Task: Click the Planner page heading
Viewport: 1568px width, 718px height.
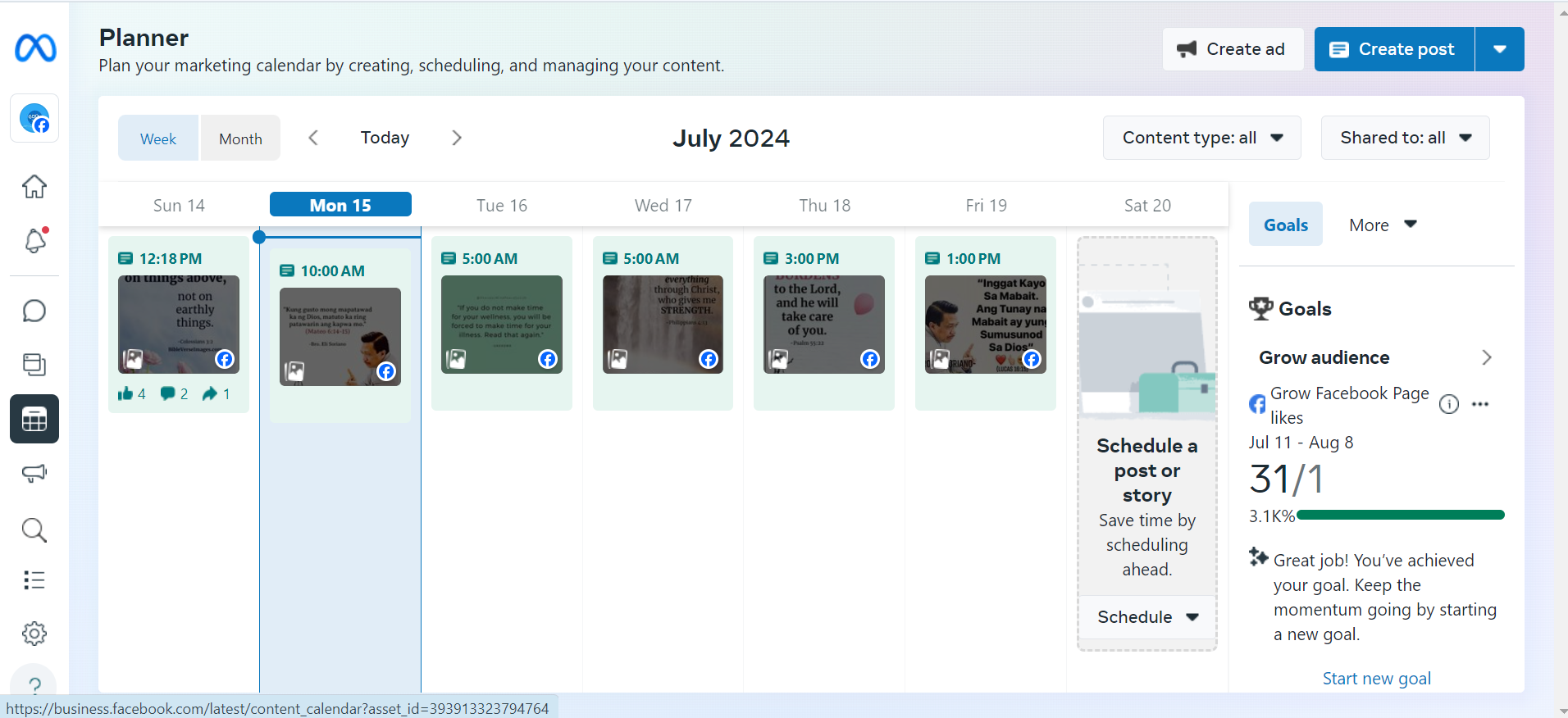Action: 144,38
